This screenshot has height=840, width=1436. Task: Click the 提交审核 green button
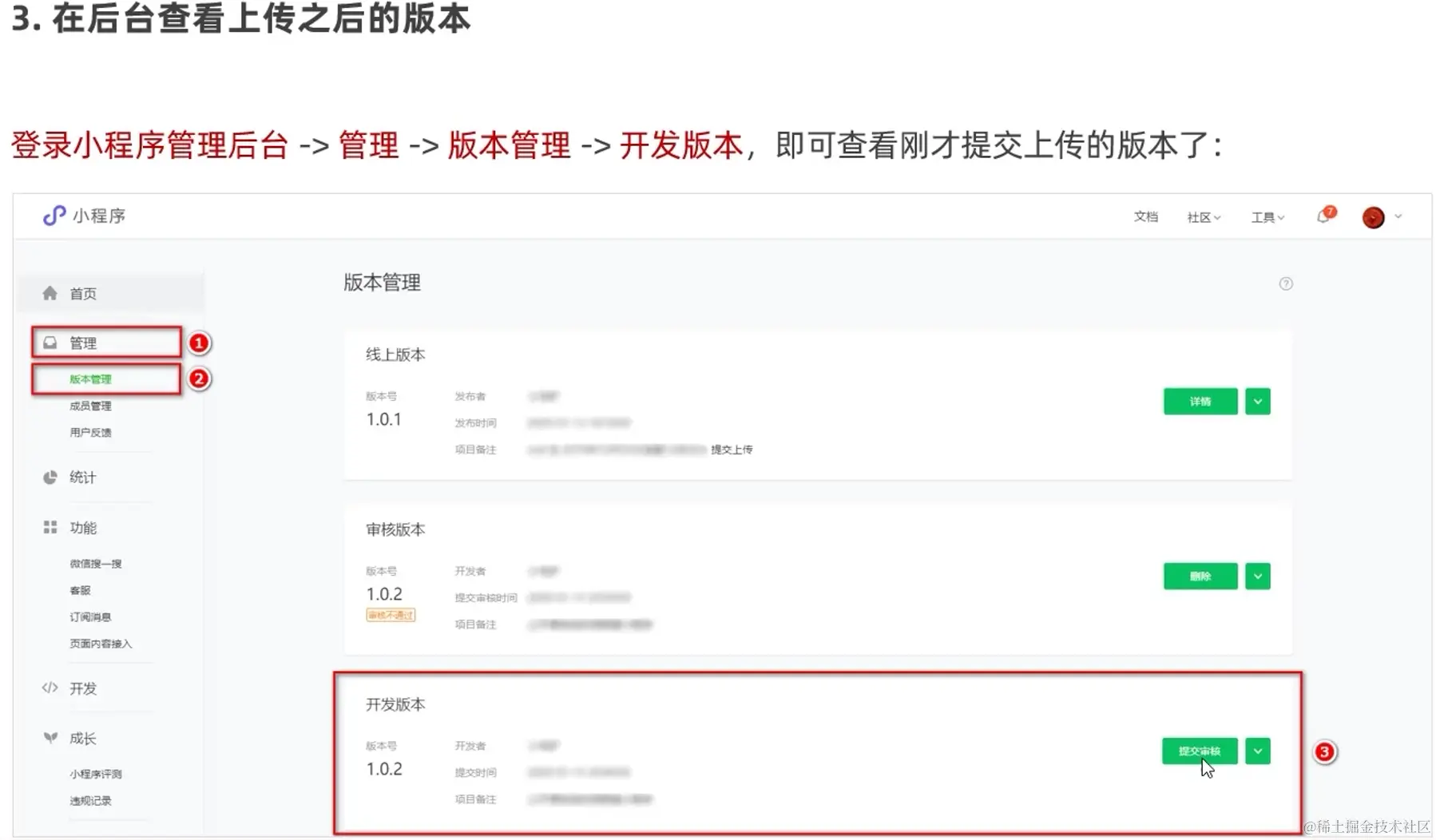tap(1200, 751)
